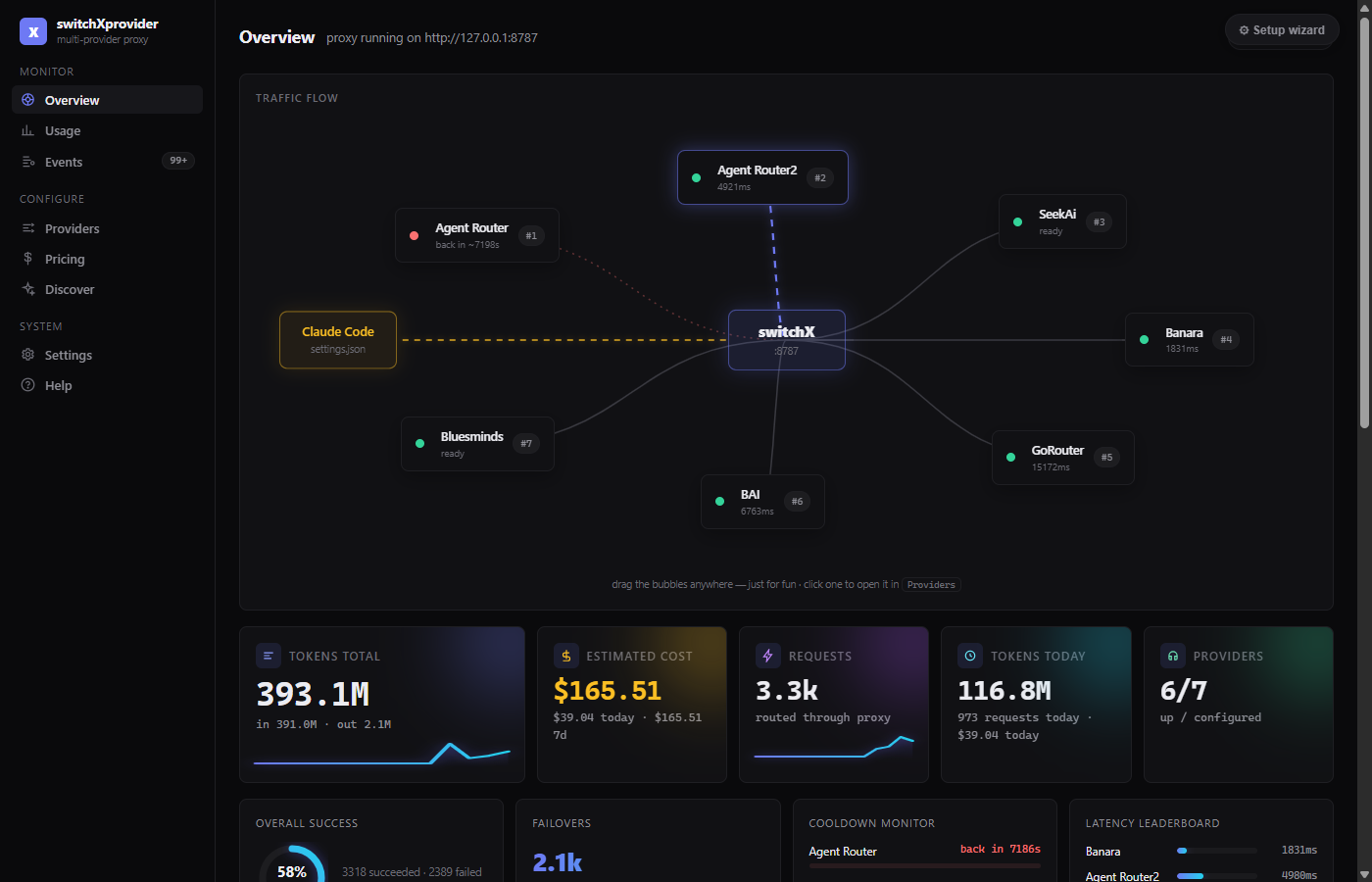Click the 3.3k requests value
The image size is (1372, 882).
(787, 691)
